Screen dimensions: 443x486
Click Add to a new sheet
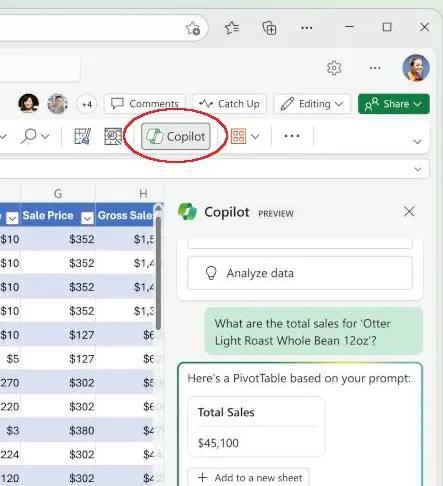(248, 478)
